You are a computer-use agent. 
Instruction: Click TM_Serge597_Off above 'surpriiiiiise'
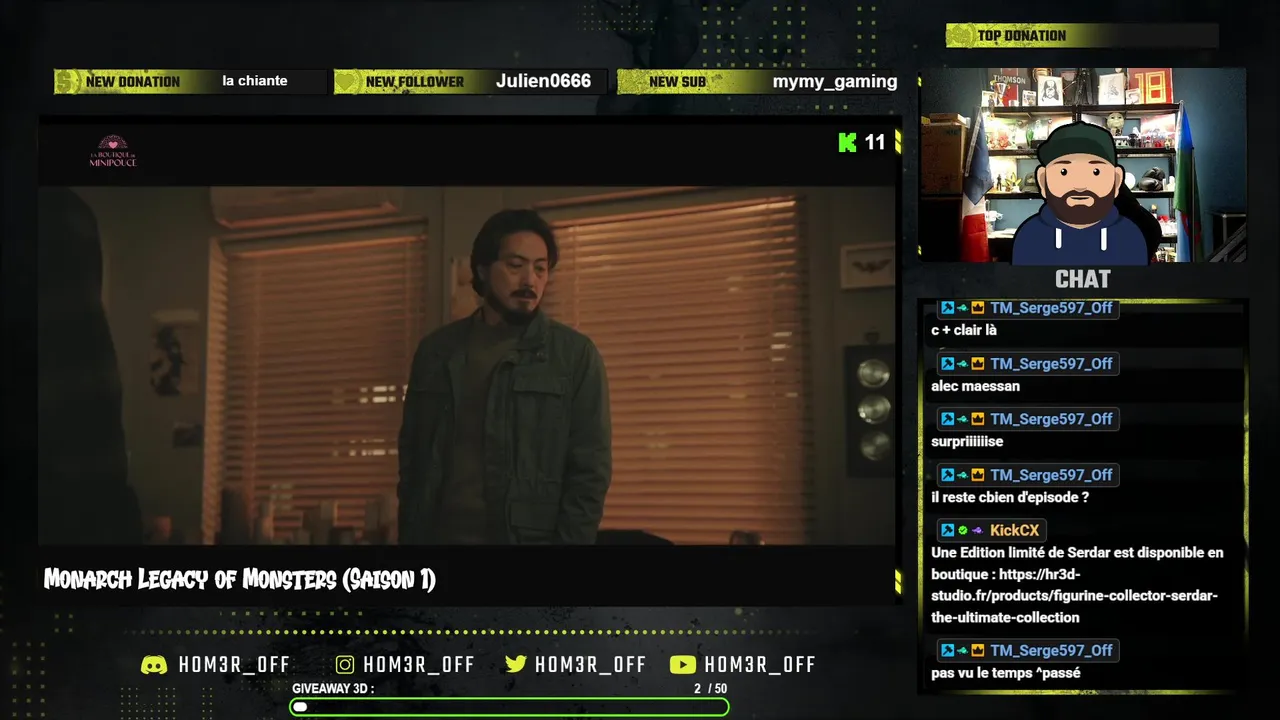[1051, 419]
